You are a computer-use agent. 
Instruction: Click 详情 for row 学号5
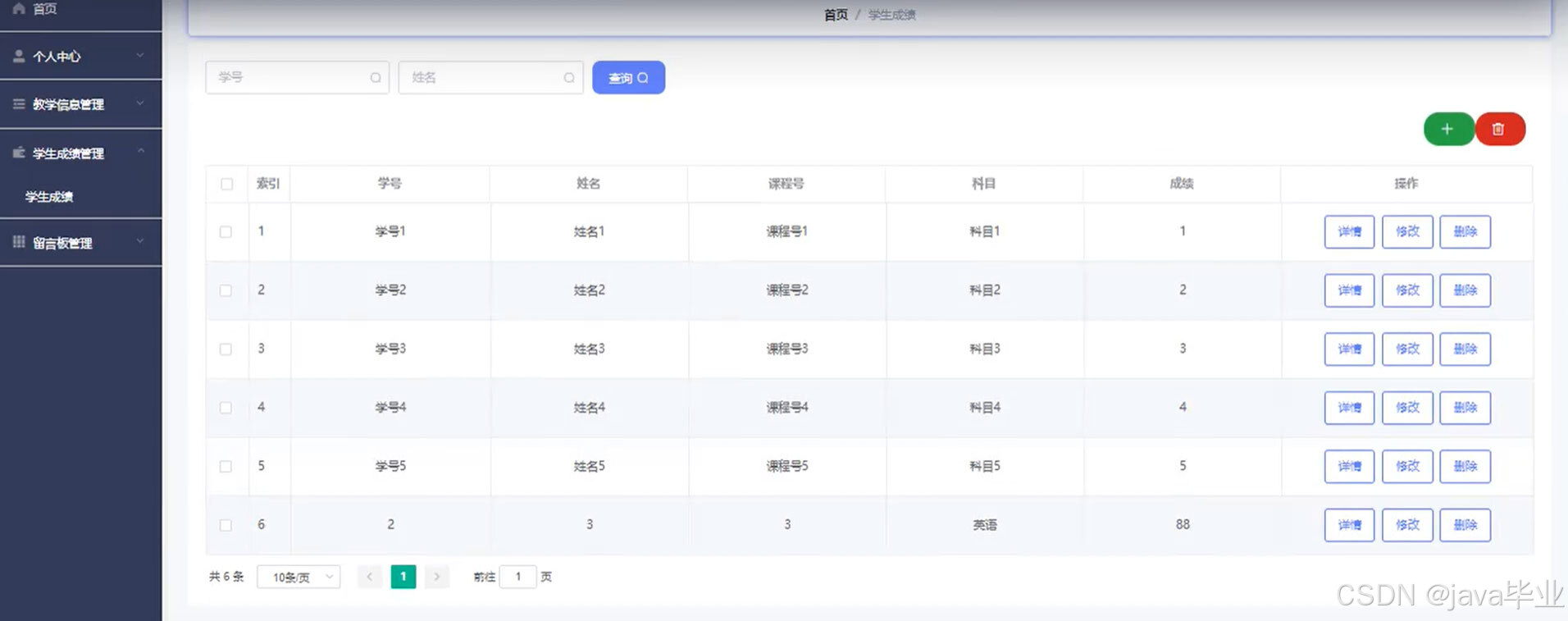pos(1349,467)
